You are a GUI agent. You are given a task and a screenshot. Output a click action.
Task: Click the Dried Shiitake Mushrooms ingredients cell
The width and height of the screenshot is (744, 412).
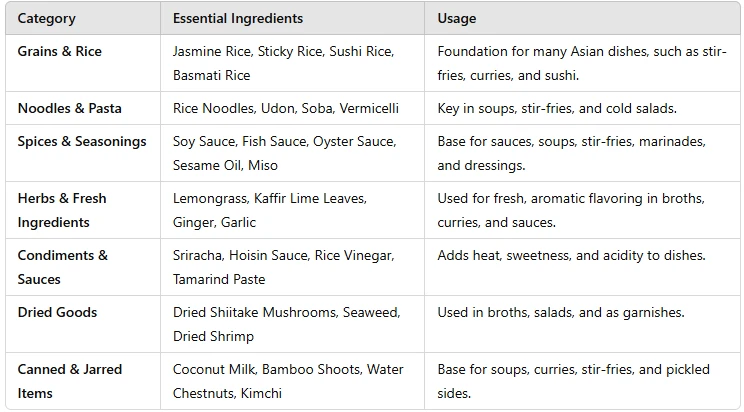(x=292, y=324)
